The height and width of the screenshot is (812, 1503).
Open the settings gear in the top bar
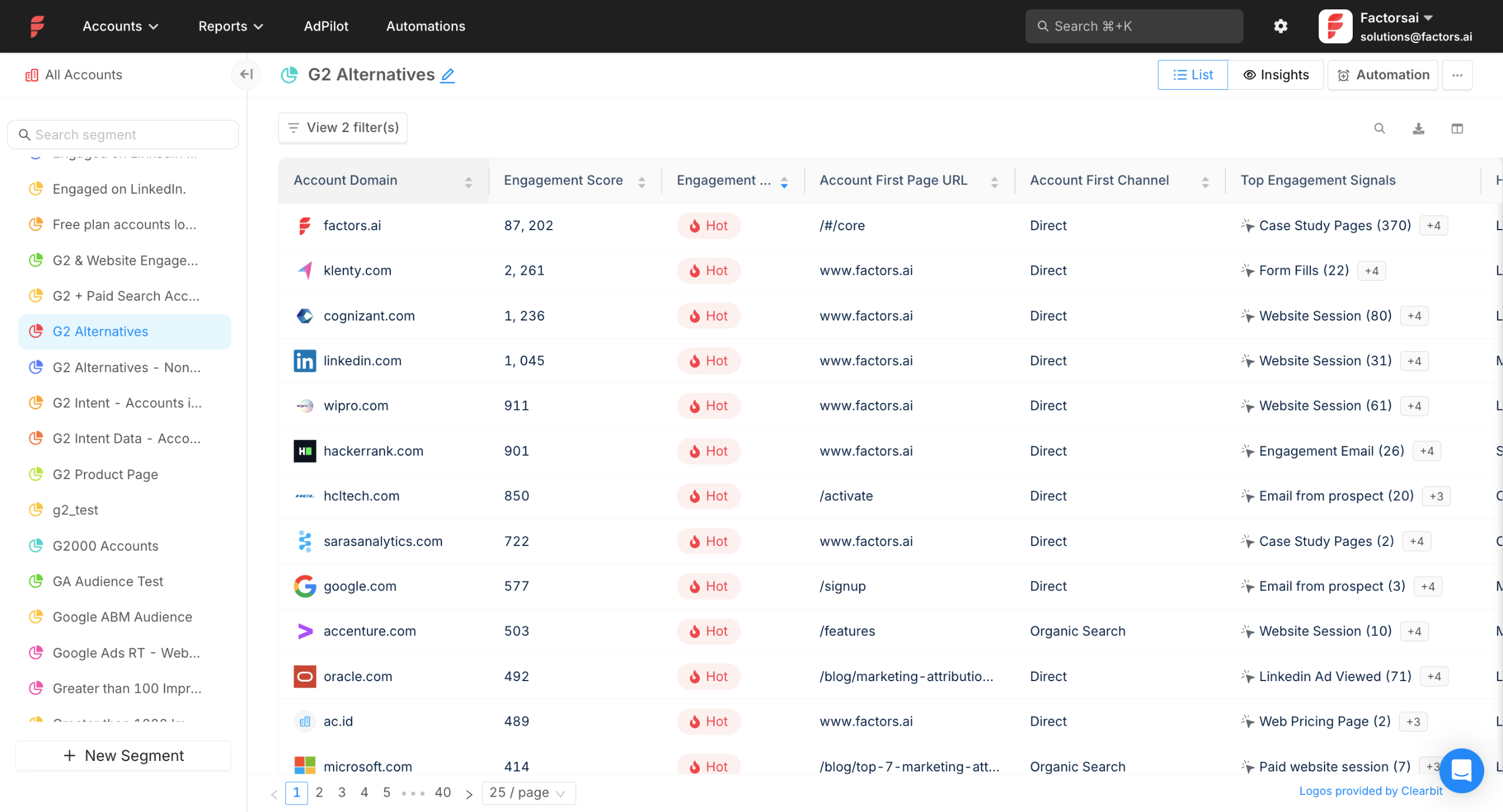pos(1280,26)
